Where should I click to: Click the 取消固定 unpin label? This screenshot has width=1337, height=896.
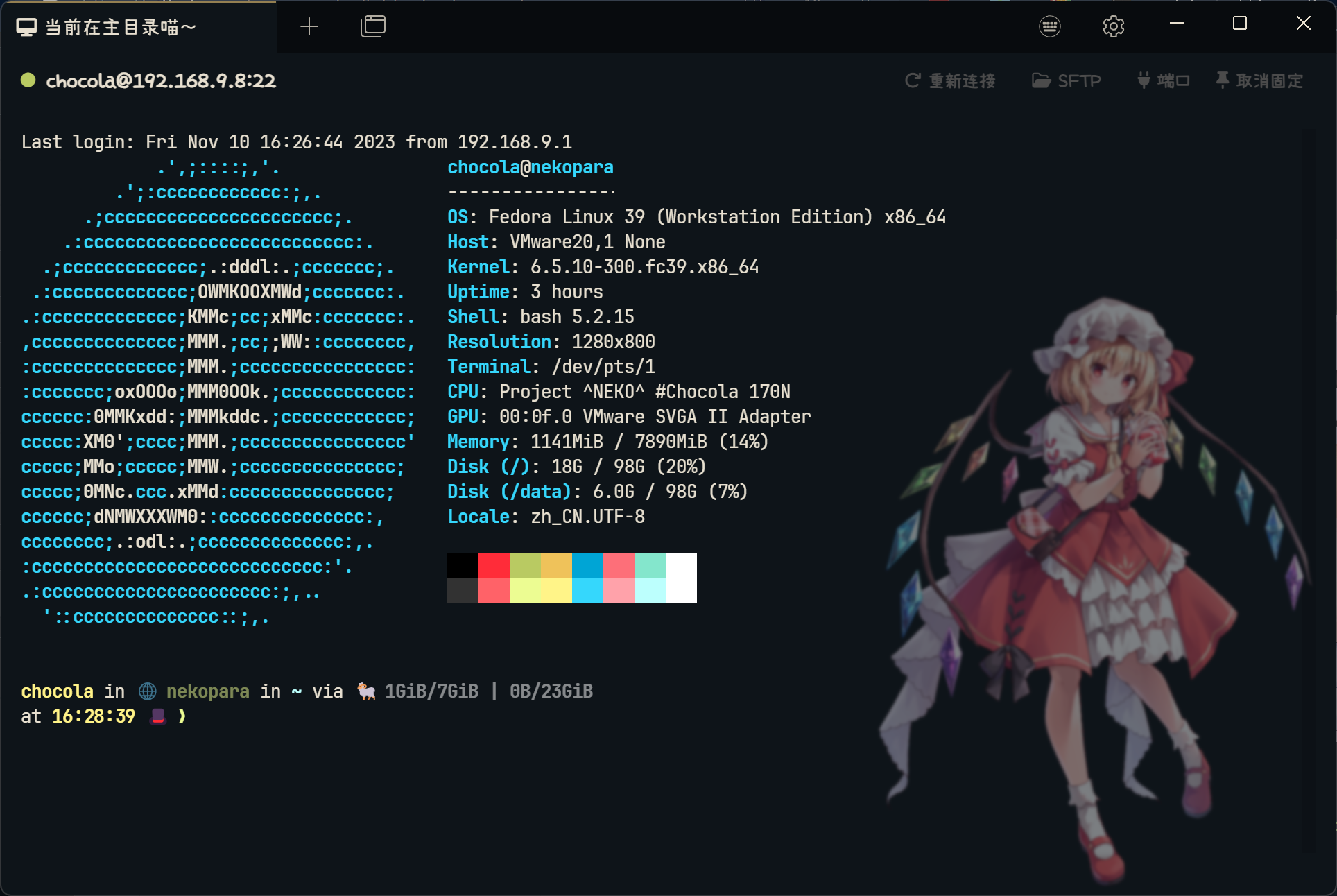tap(1269, 81)
